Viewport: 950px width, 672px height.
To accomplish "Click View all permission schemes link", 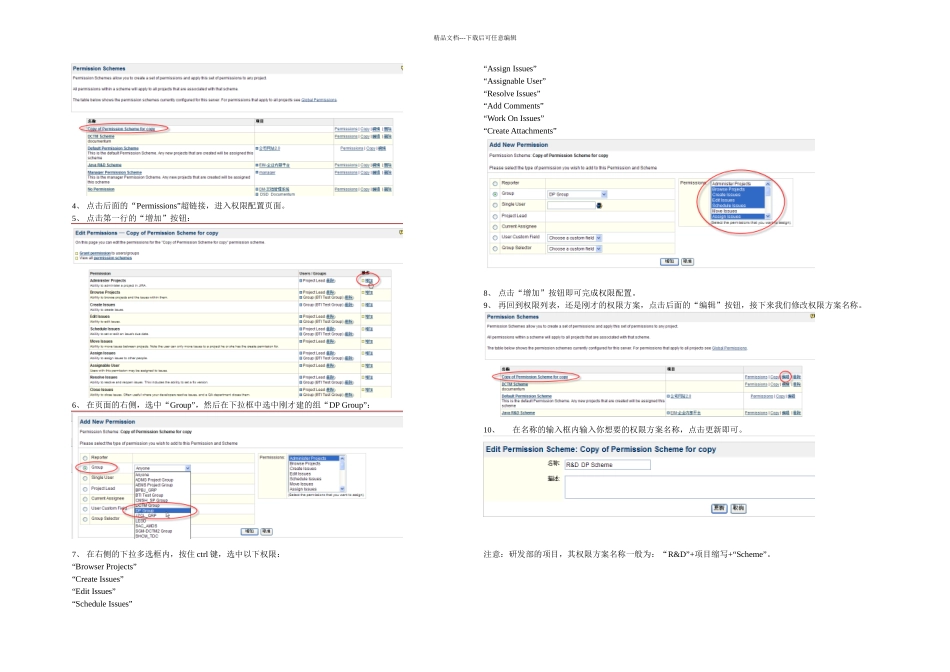I will pos(113,258).
